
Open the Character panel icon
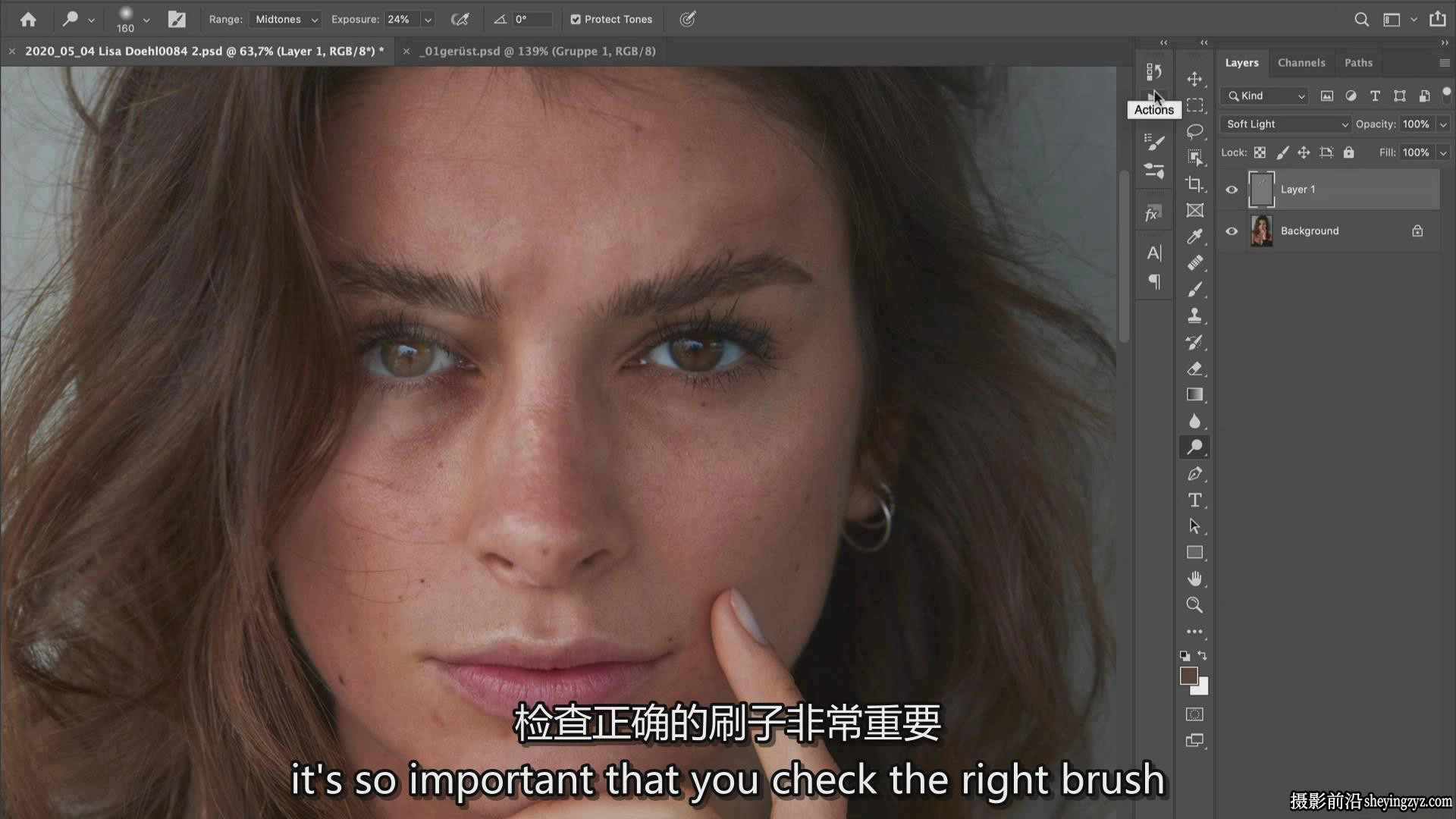(x=1153, y=253)
